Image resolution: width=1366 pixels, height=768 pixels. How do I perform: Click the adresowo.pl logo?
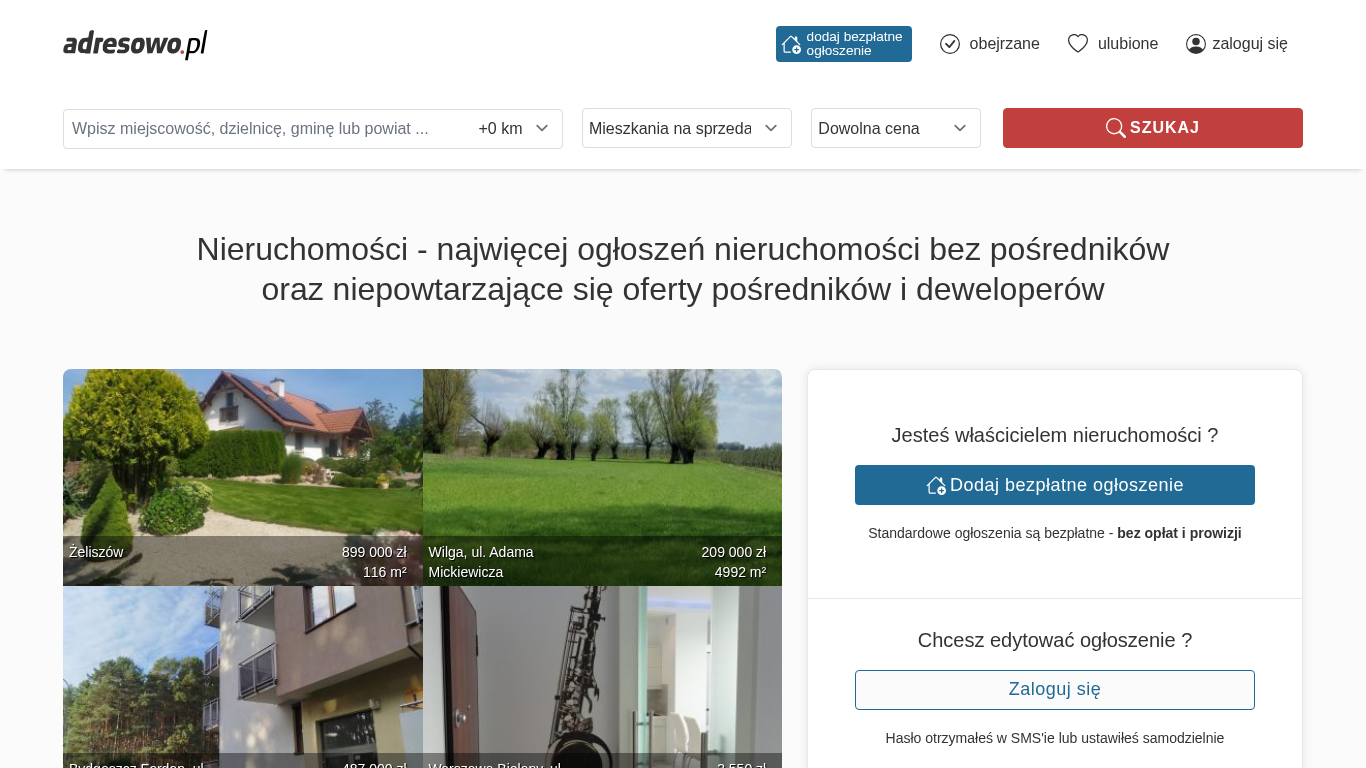tap(135, 44)
